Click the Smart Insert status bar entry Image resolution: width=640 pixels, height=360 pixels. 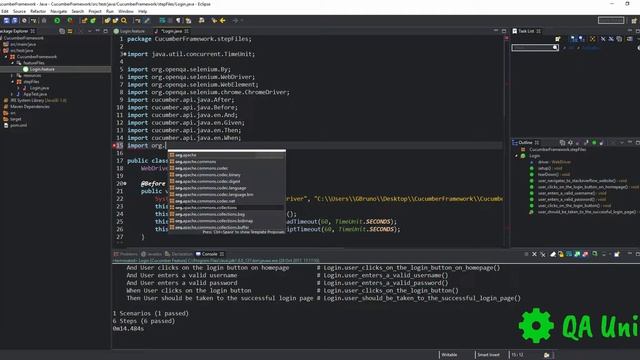pos(488,355)
